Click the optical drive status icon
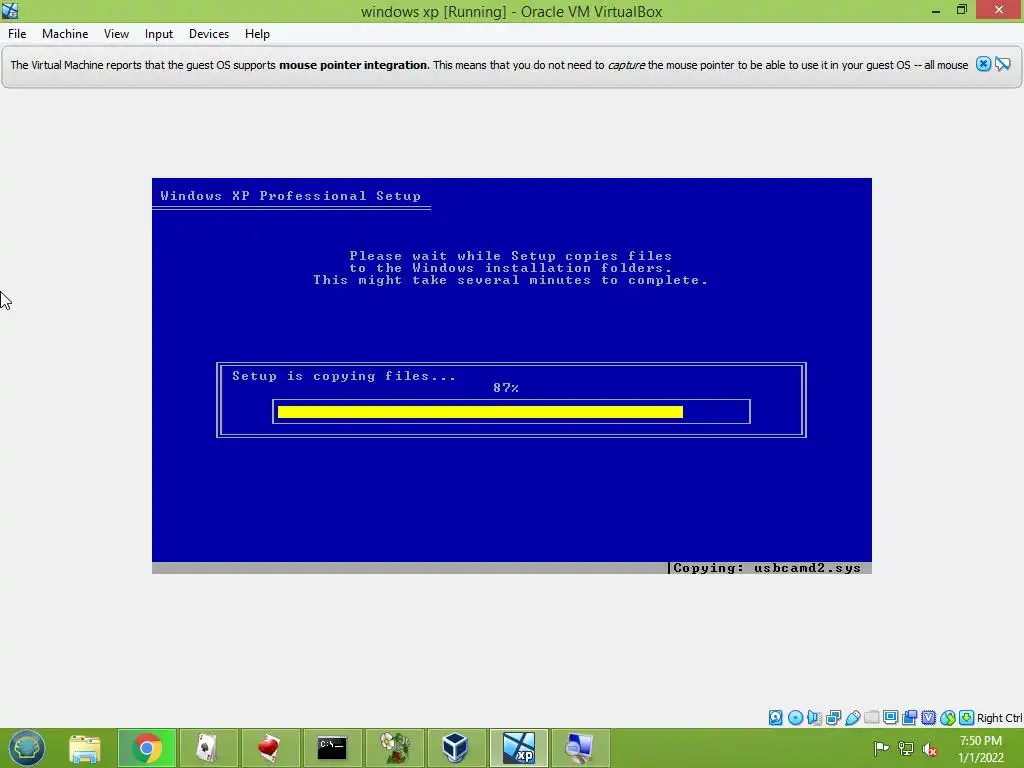This screenshot has width=1024, height=768. tap(795, 718)
